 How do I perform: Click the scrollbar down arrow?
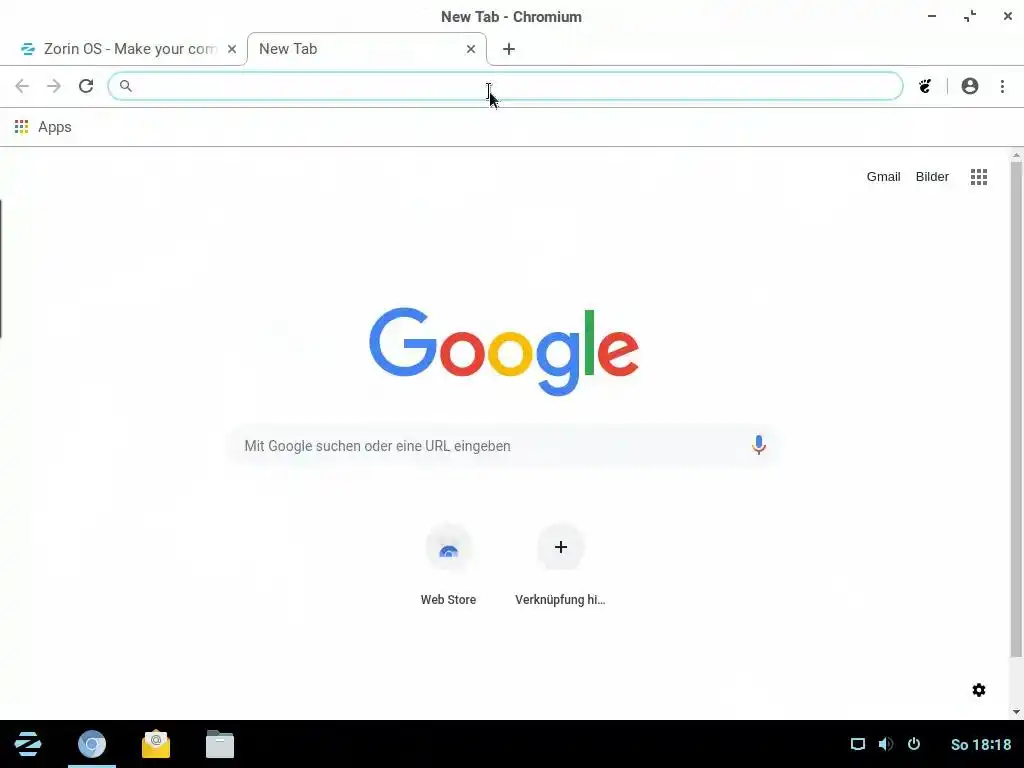click(x=1016, y=712)
